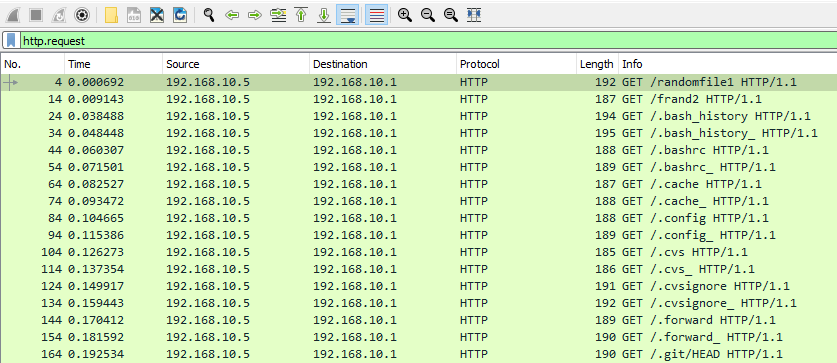The height and width of the screenshot is (363, 837).
Task: Toggle packet list colorization
Action: pyautogui.click(x=376, y=15)
